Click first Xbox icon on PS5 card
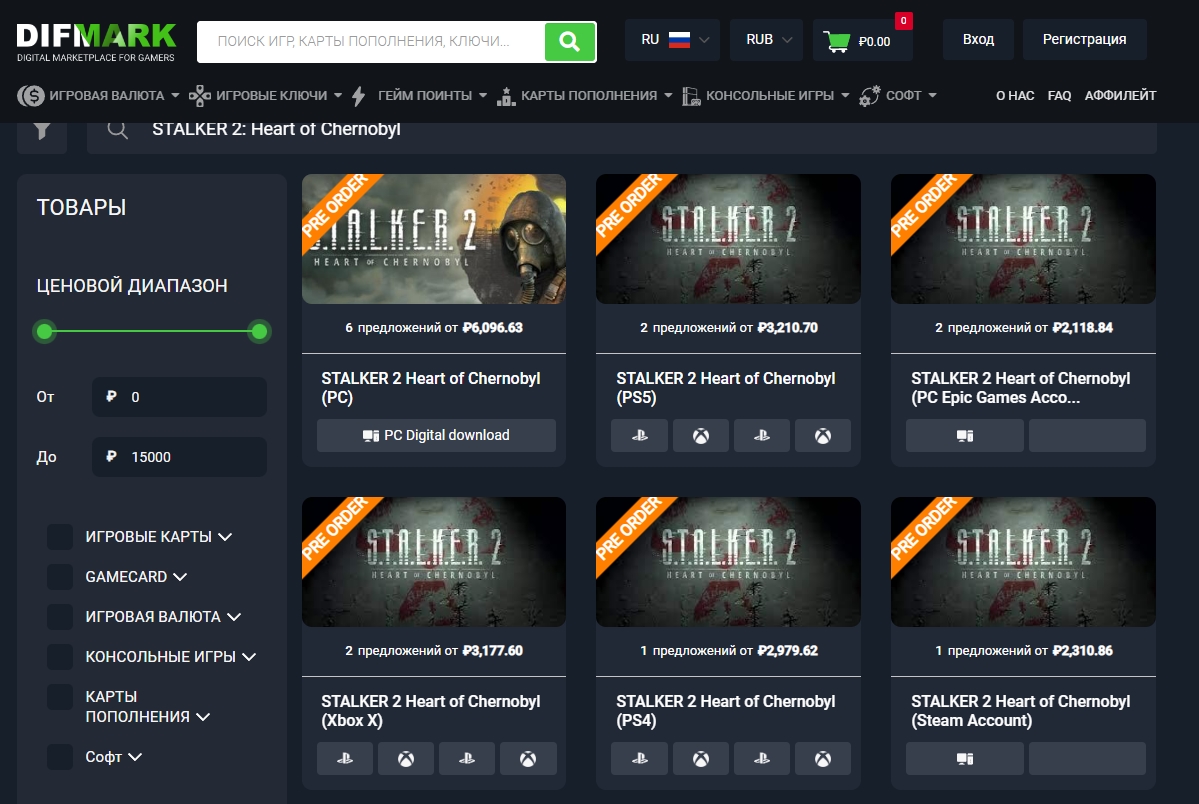This screenshot has height=804, width=1199. [x=700, y=435]
